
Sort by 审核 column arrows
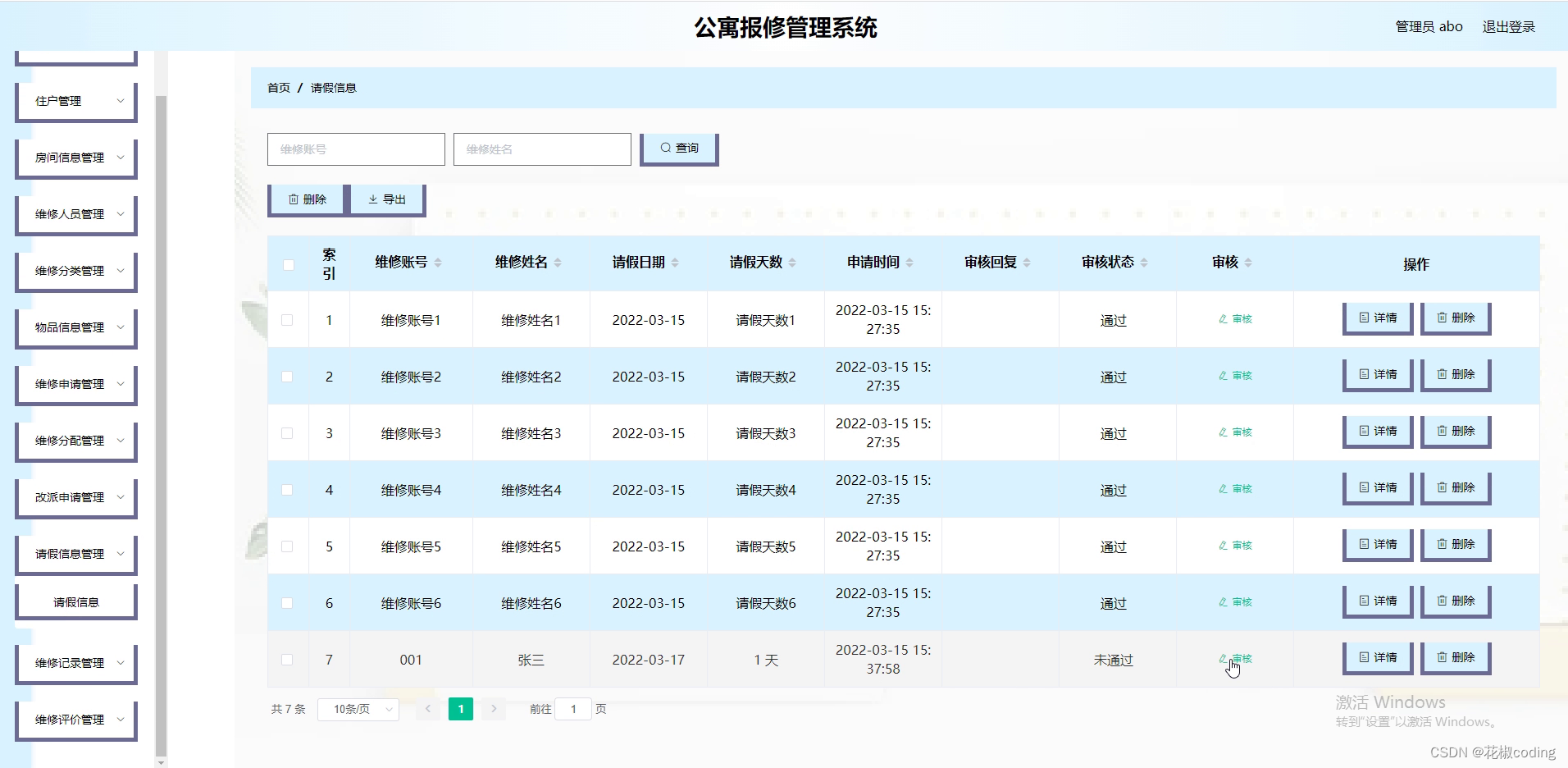[x=1248, y=263]
